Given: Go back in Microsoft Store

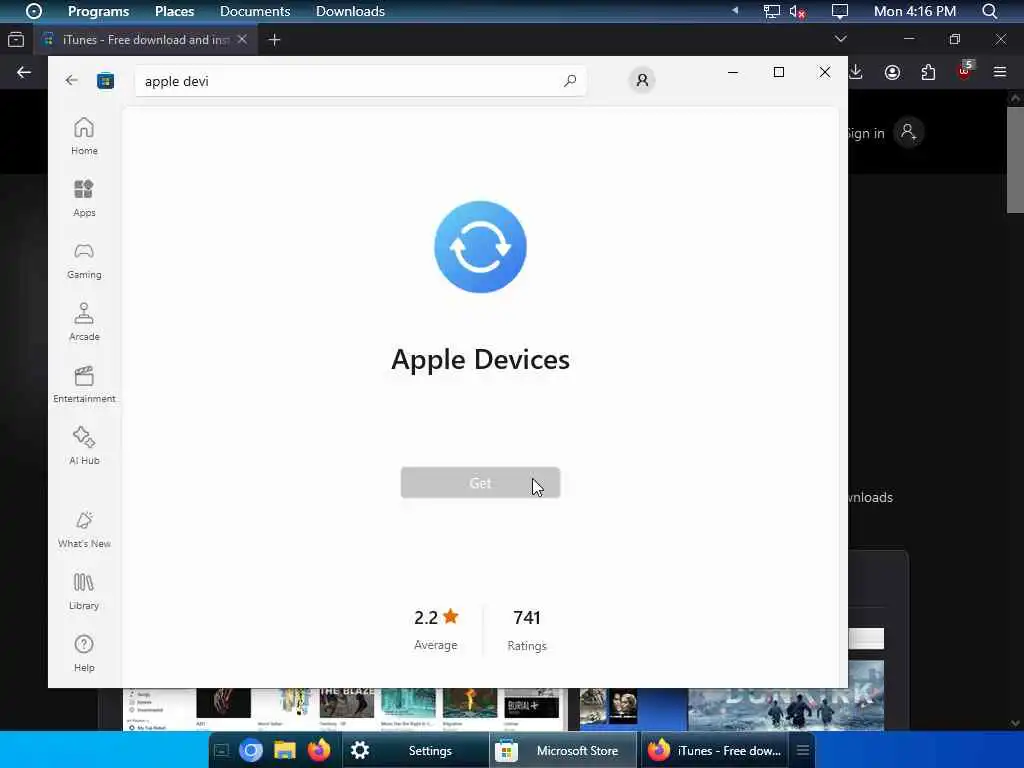Looking at the screenshot, I should 71,80.
